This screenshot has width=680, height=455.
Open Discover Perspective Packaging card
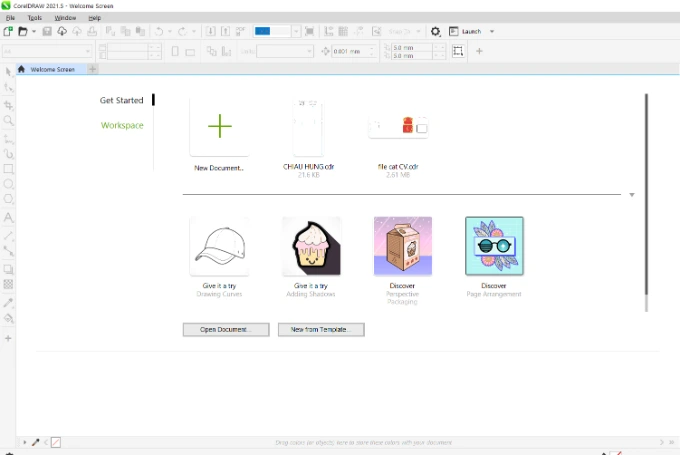click(x=403, y=246)
